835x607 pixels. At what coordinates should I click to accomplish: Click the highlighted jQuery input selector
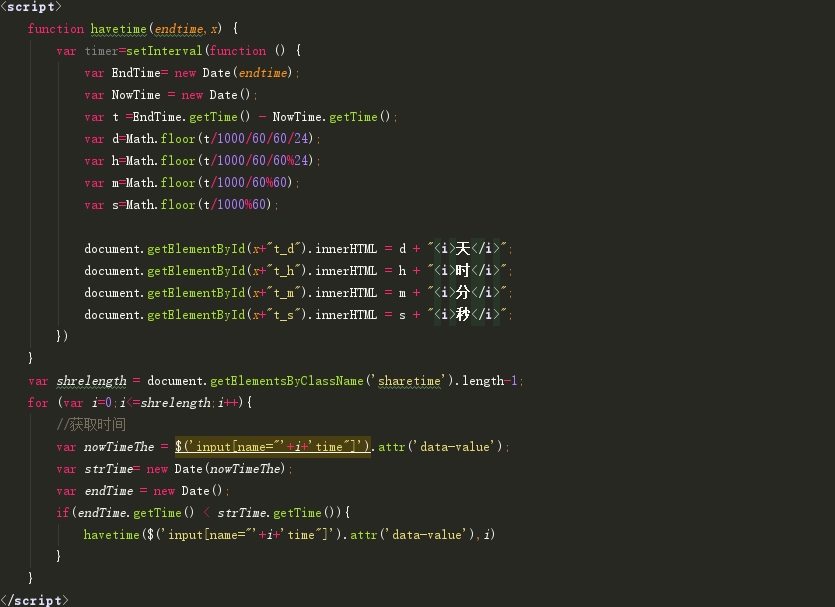[x=273, y=447]
